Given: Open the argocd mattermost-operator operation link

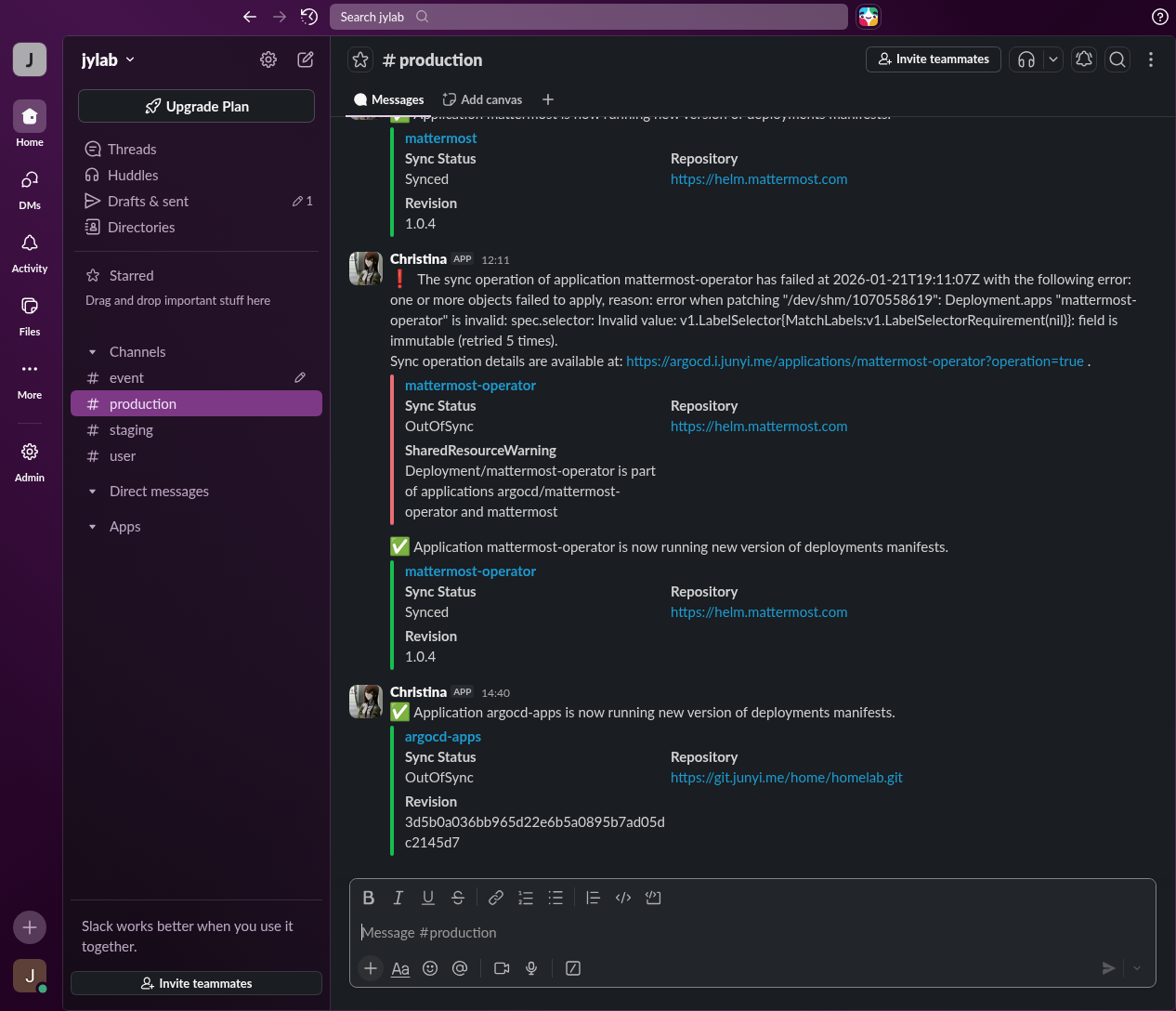Looking at the screenshot, I should click(855, 361).
